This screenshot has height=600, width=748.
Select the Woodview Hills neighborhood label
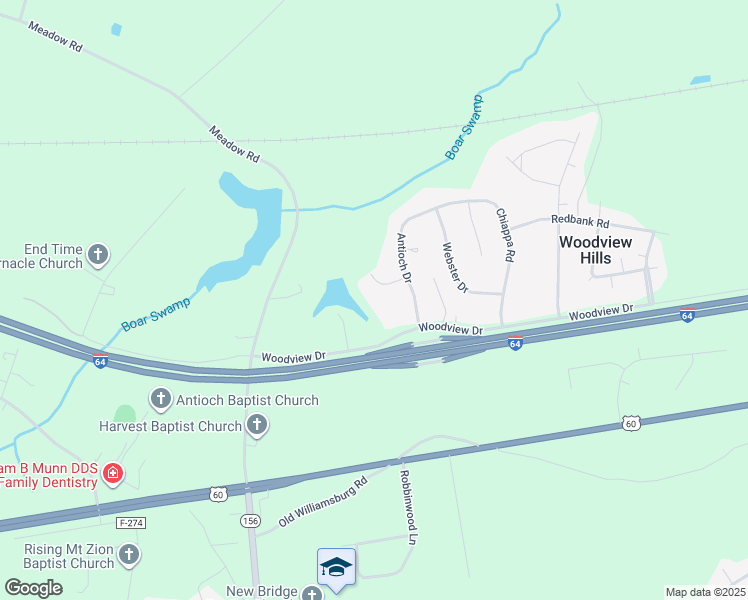pos(595,250)
